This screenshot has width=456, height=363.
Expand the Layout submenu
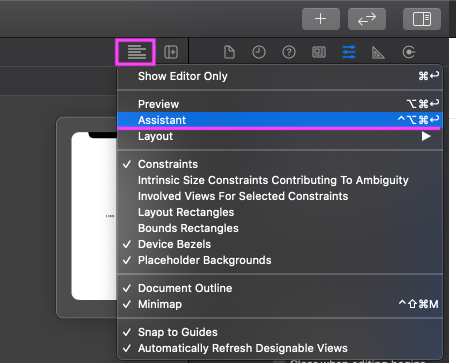click(280, 136)
